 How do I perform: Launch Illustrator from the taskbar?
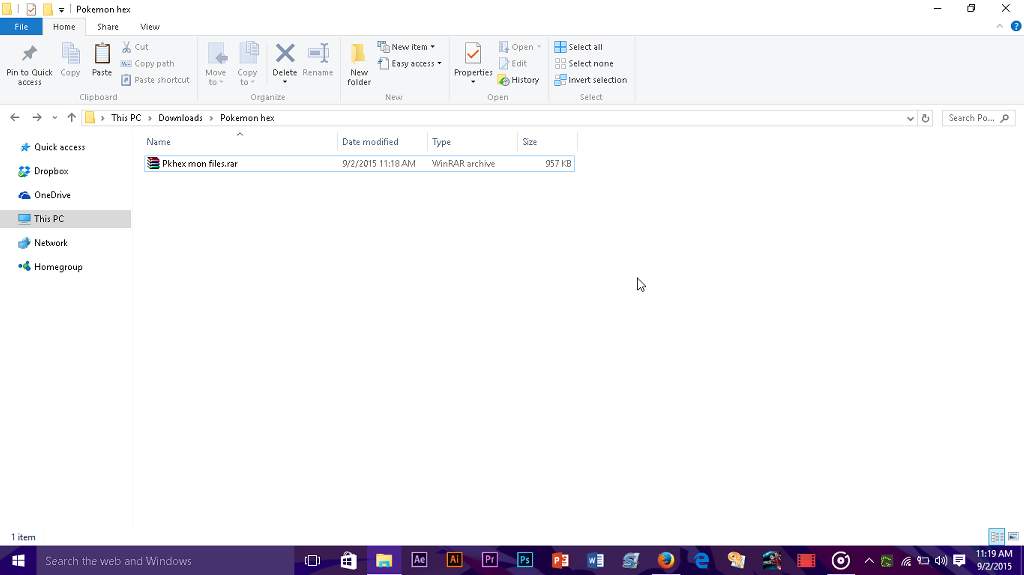[455, 561]
